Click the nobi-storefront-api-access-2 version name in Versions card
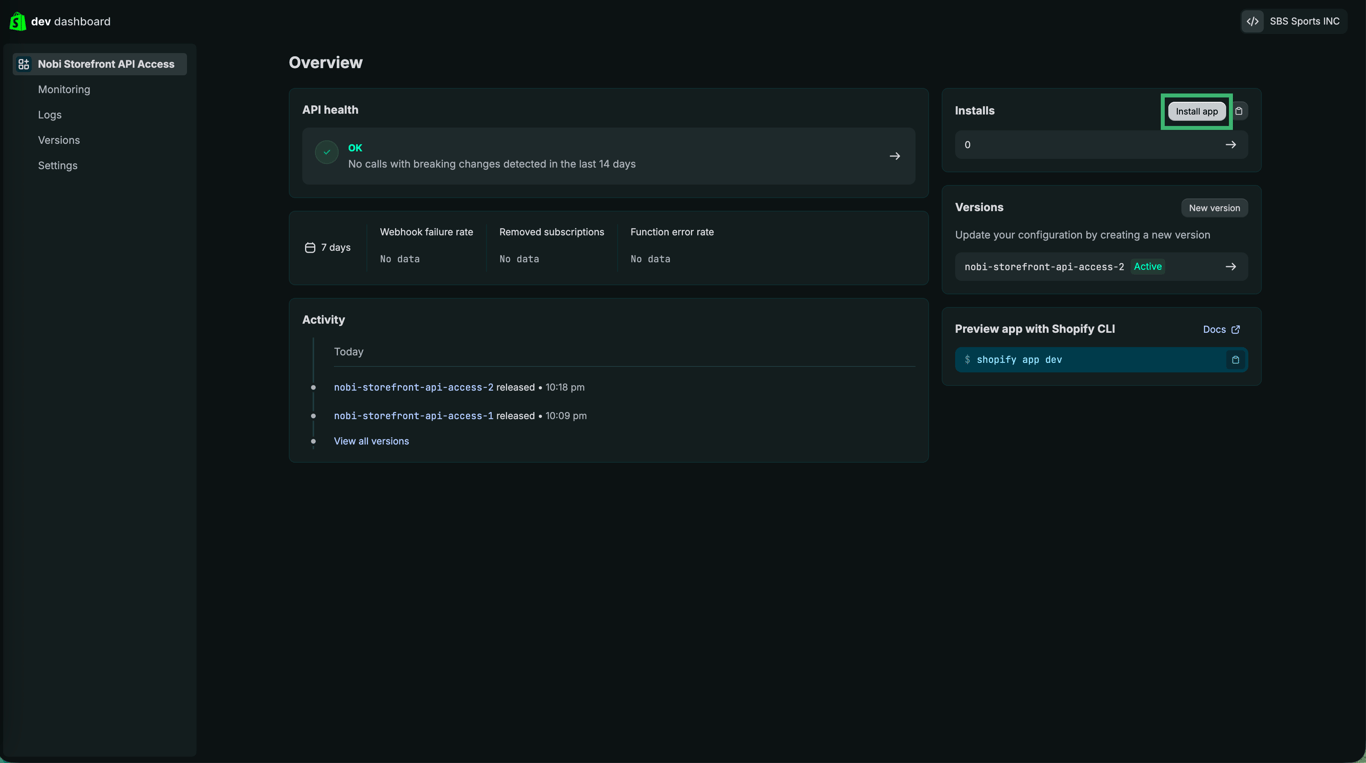Viewport: 1366px width, 763px height. click(1044, 267)
